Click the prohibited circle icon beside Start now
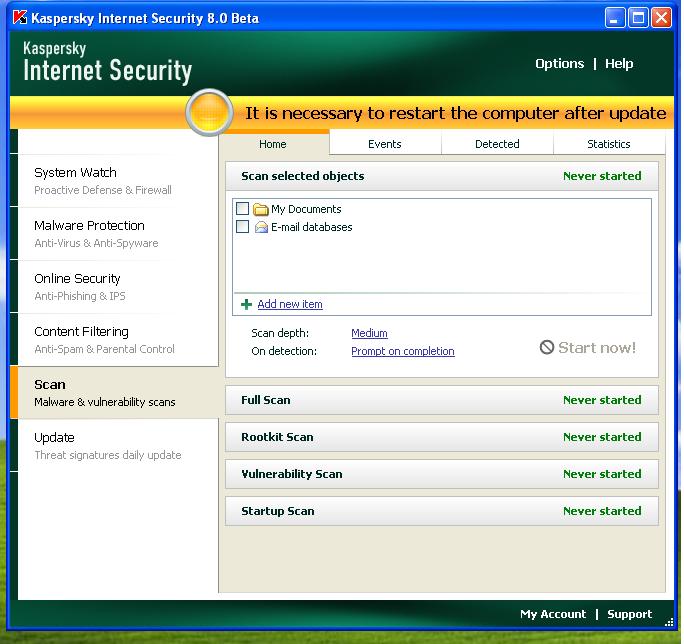 tap(547, 347)
